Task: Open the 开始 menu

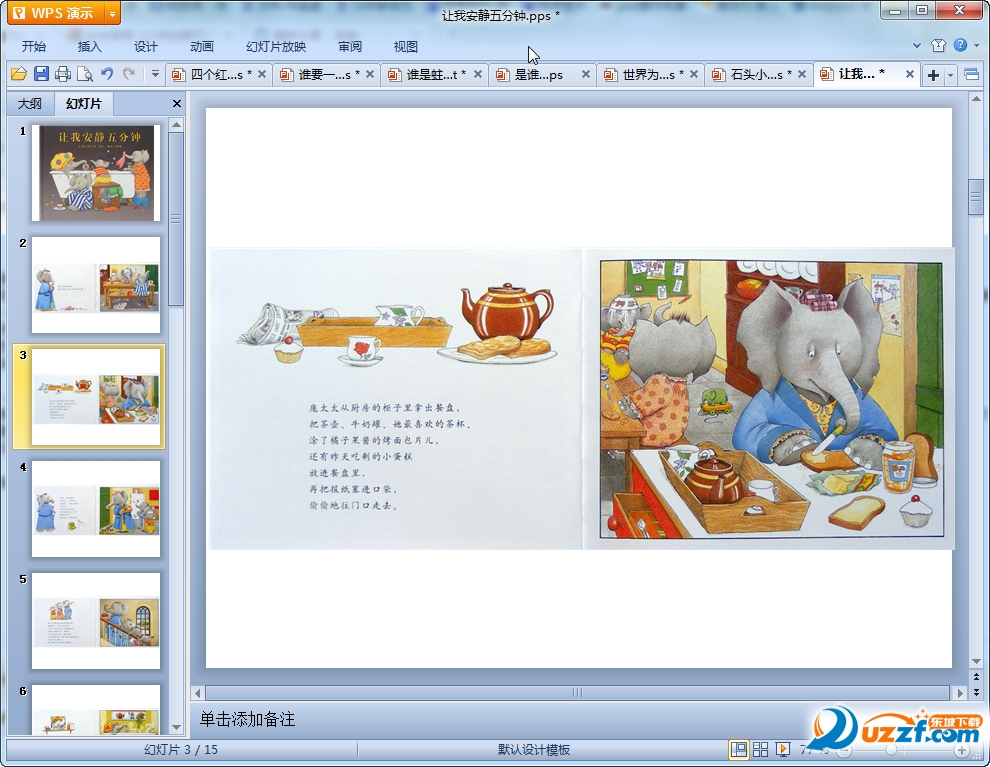Action: (33, 47)
